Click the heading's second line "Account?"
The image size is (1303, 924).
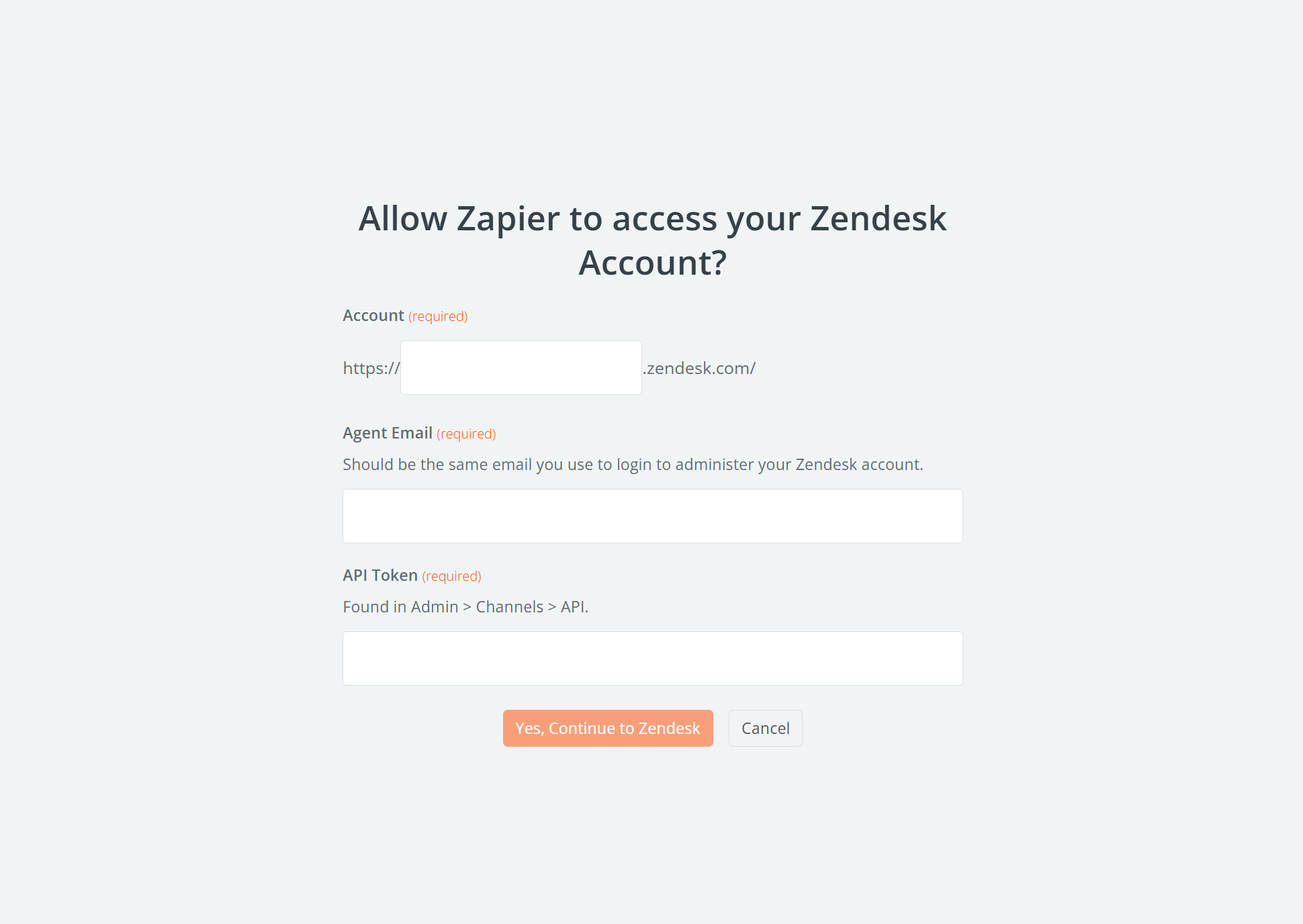[x=652, y=263]
